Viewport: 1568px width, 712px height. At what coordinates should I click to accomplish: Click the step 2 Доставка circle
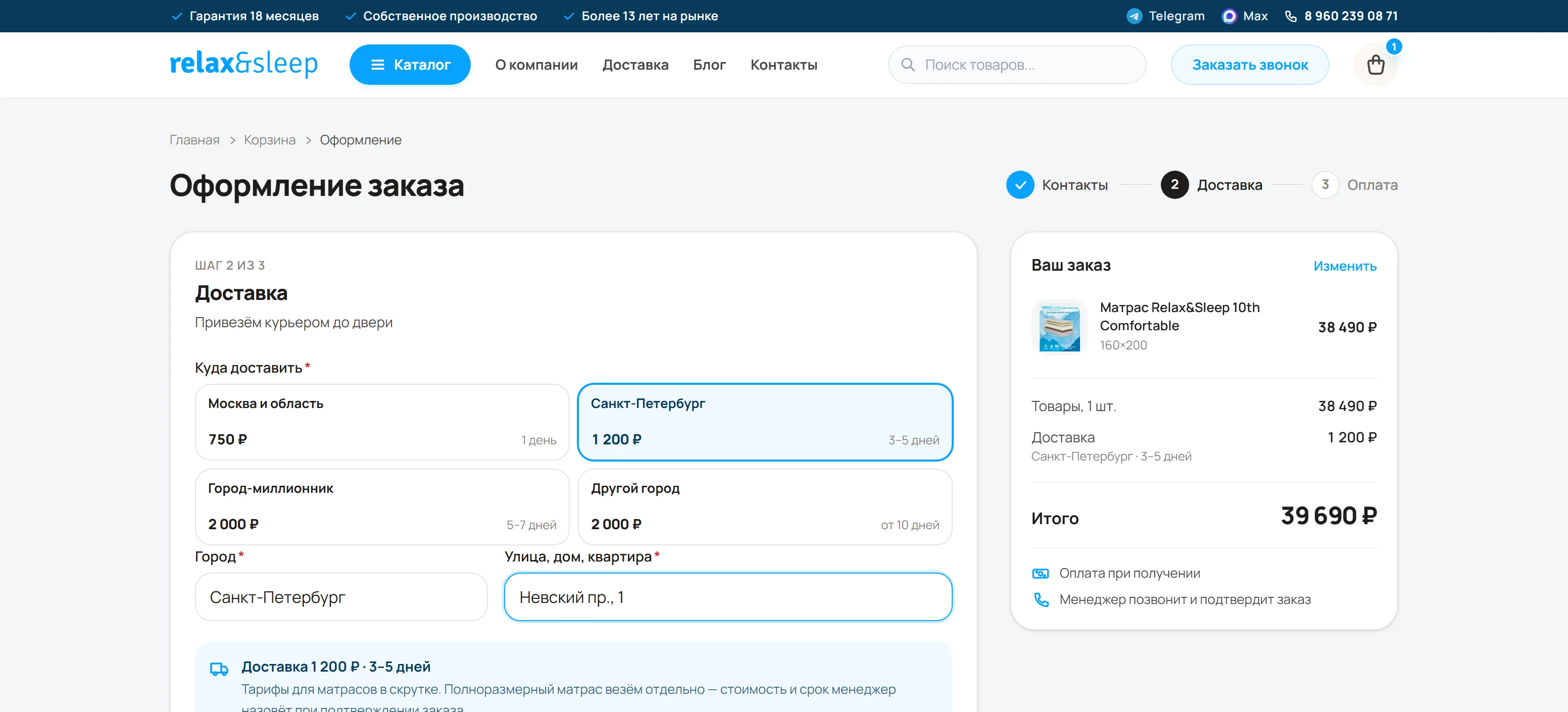pyautogui.click(x=1174, y=184)
